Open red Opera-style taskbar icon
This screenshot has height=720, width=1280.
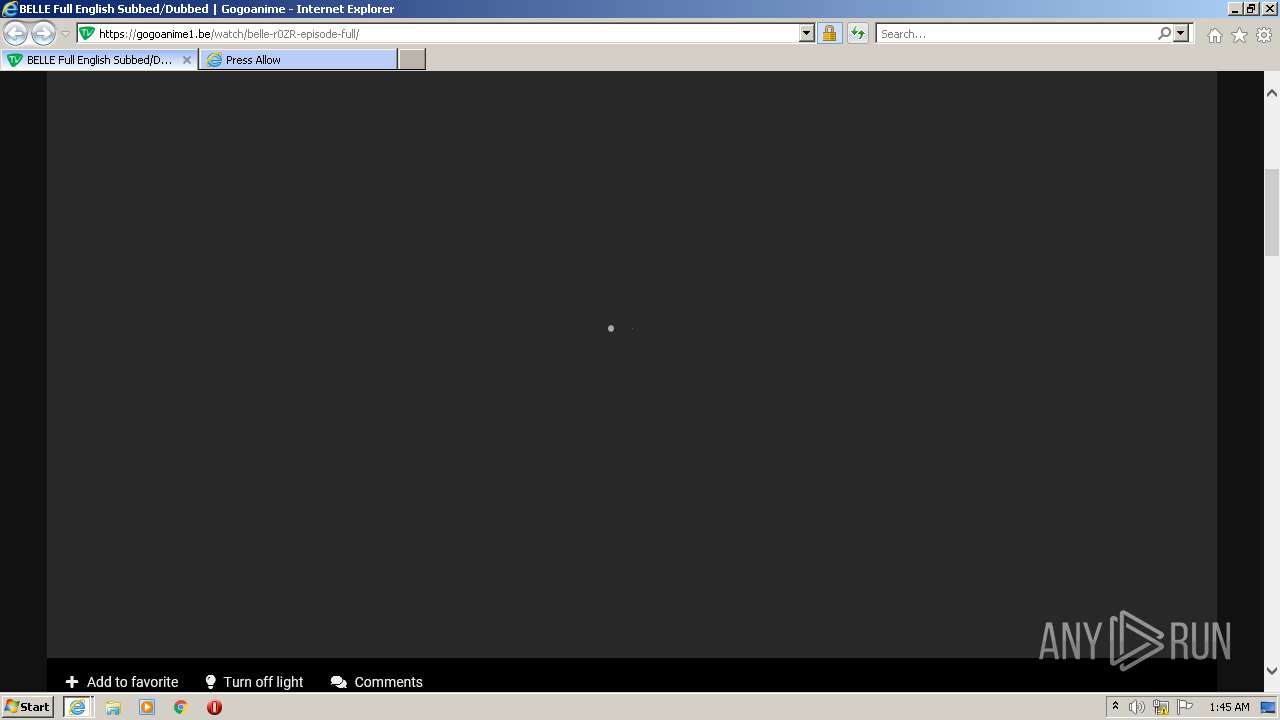coord(214,707)
